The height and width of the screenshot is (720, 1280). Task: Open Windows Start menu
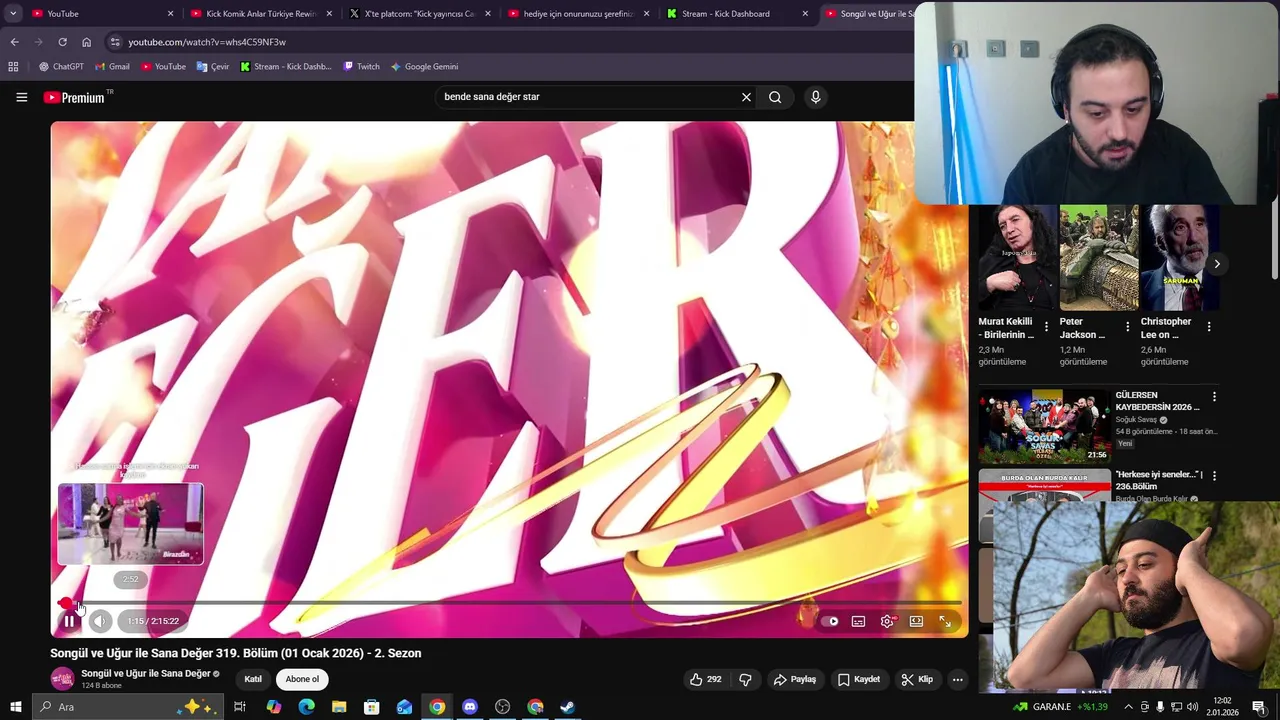point(16,707)
